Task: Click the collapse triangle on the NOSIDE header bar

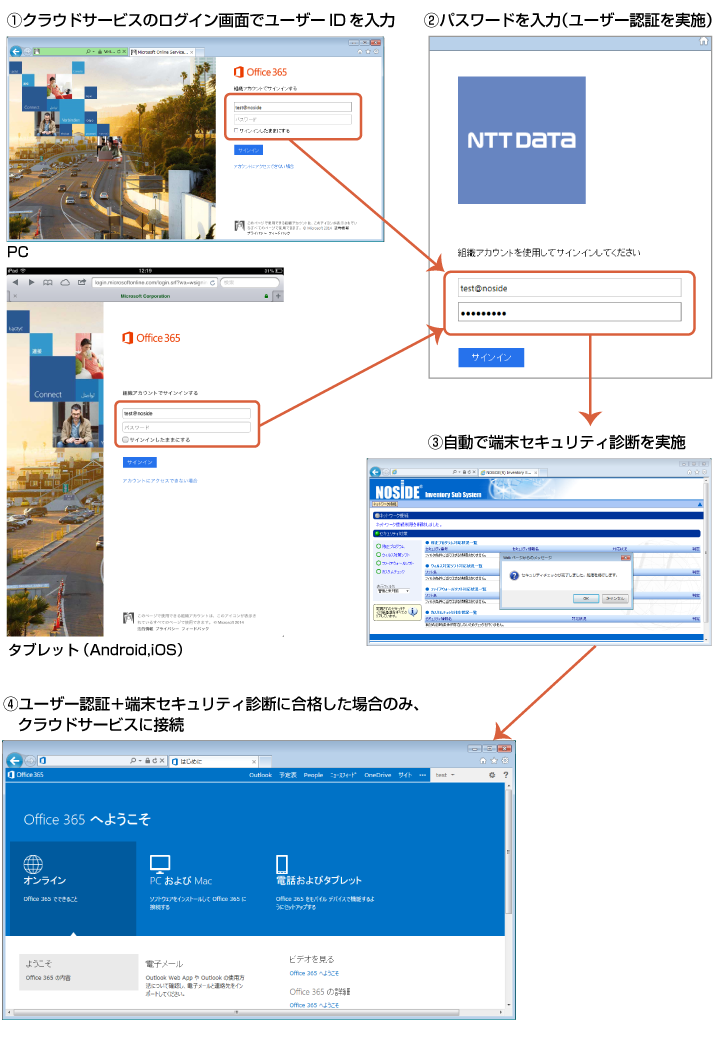Action: (700, 504)
